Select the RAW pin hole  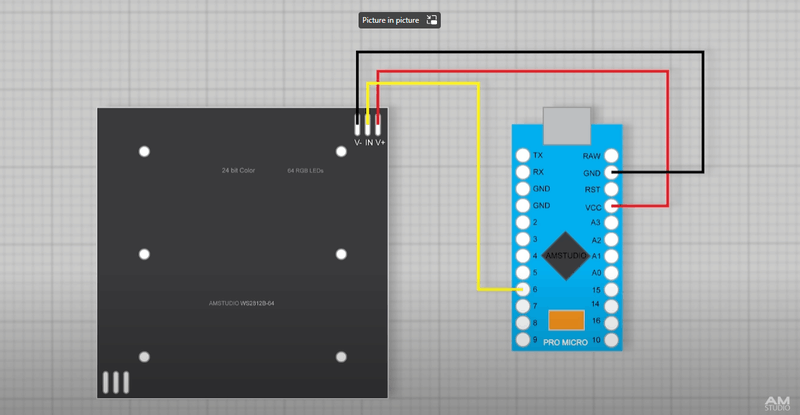(x=611, y=156)
